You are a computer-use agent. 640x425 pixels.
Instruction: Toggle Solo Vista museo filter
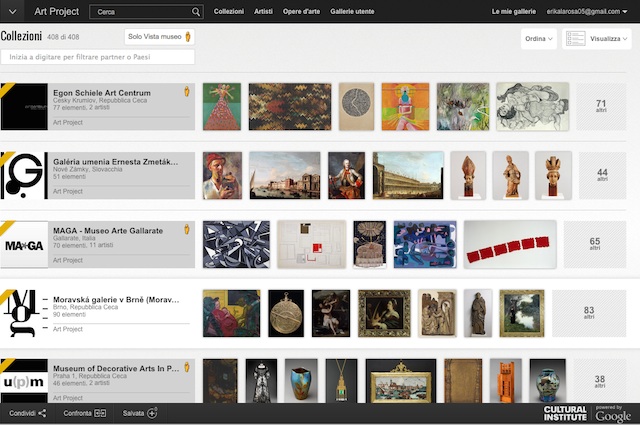(160, 37)
